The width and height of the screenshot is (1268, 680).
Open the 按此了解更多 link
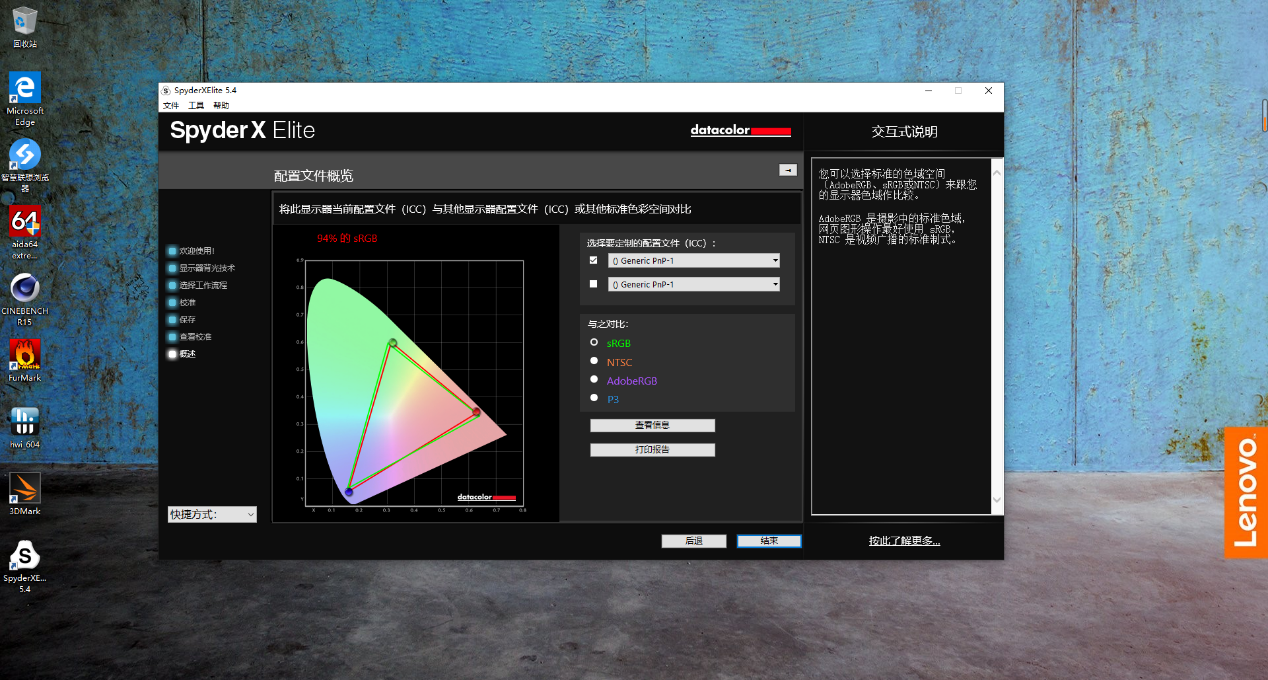point(904,541)
